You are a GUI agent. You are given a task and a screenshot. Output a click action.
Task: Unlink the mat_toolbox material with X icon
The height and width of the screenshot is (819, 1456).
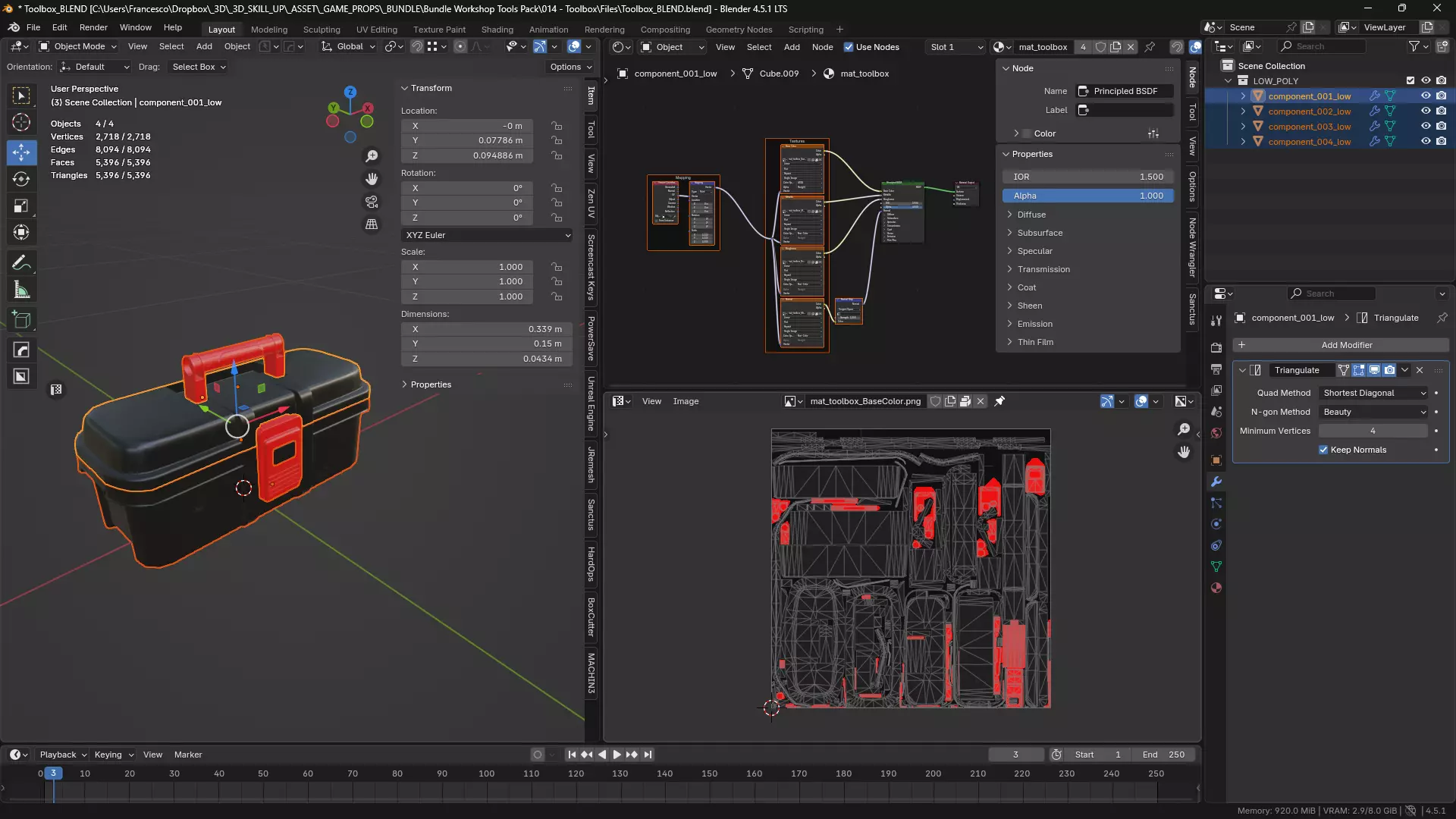pos(1131,47)
